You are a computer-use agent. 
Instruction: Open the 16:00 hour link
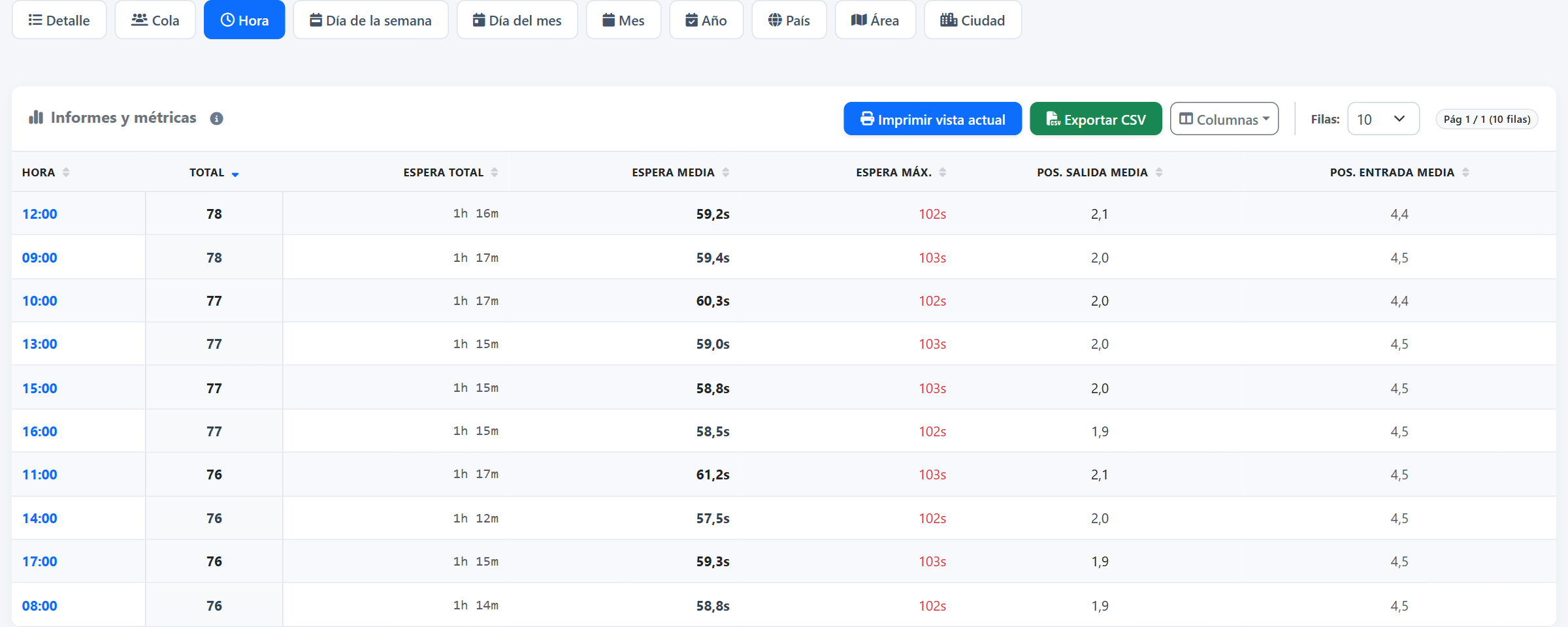click(x=40, y=432)
